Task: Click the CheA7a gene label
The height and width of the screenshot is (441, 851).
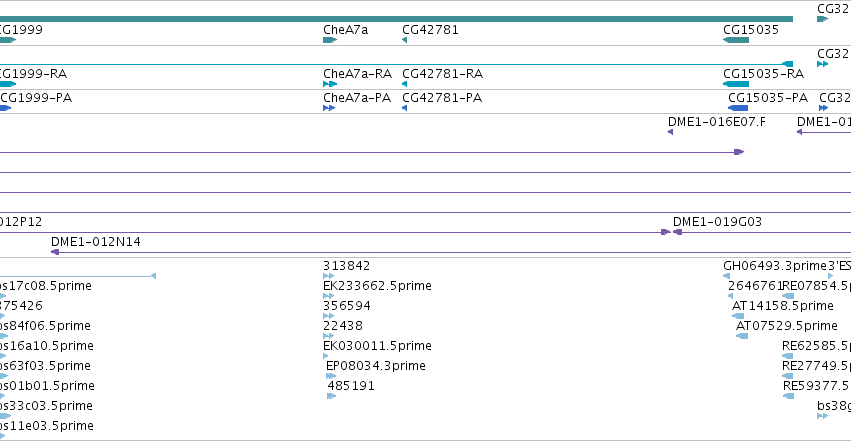Action: coord(345,30)
